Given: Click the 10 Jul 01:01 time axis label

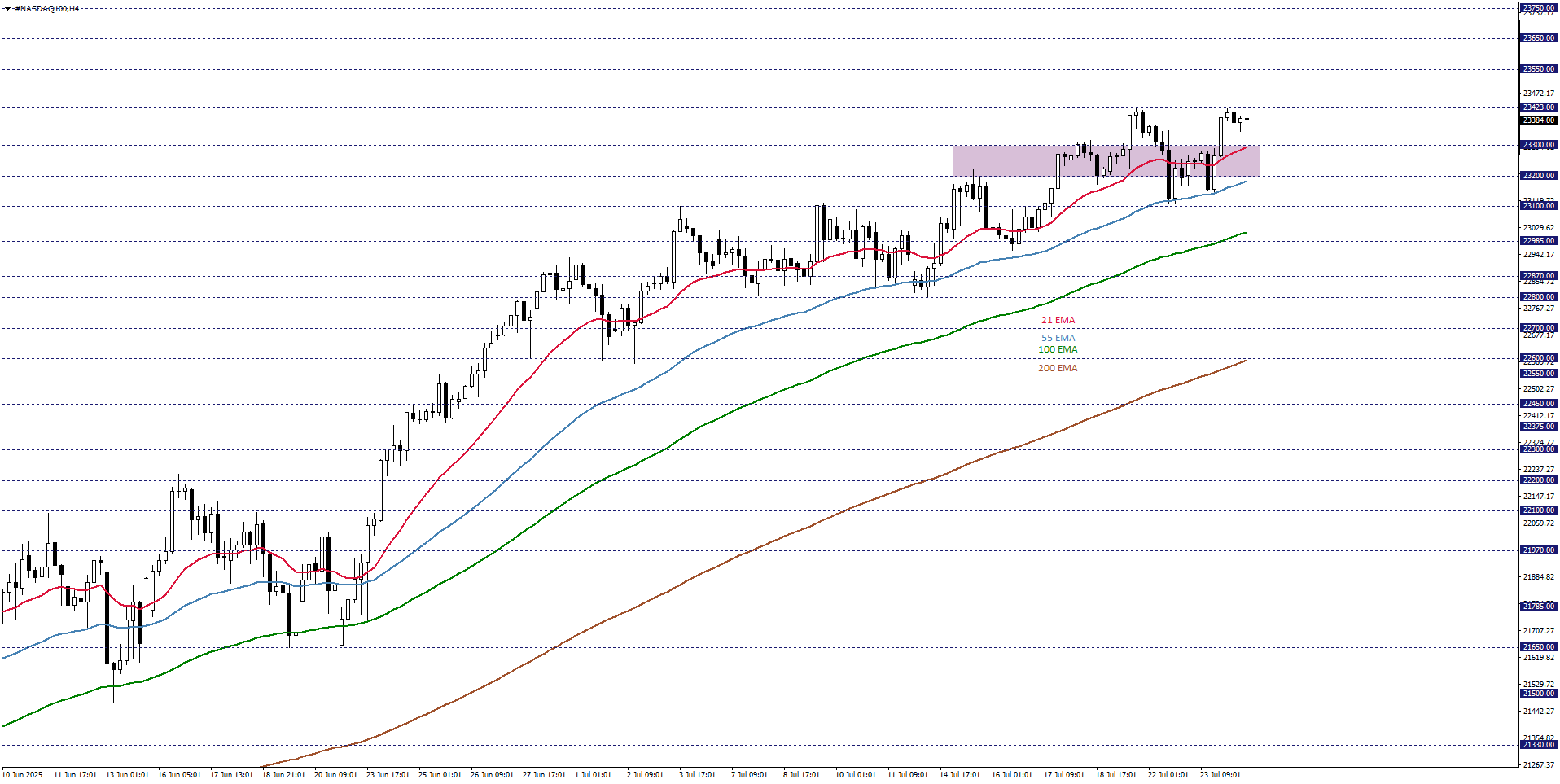Looking at the screenshot, I should click(x=856, y=775).
